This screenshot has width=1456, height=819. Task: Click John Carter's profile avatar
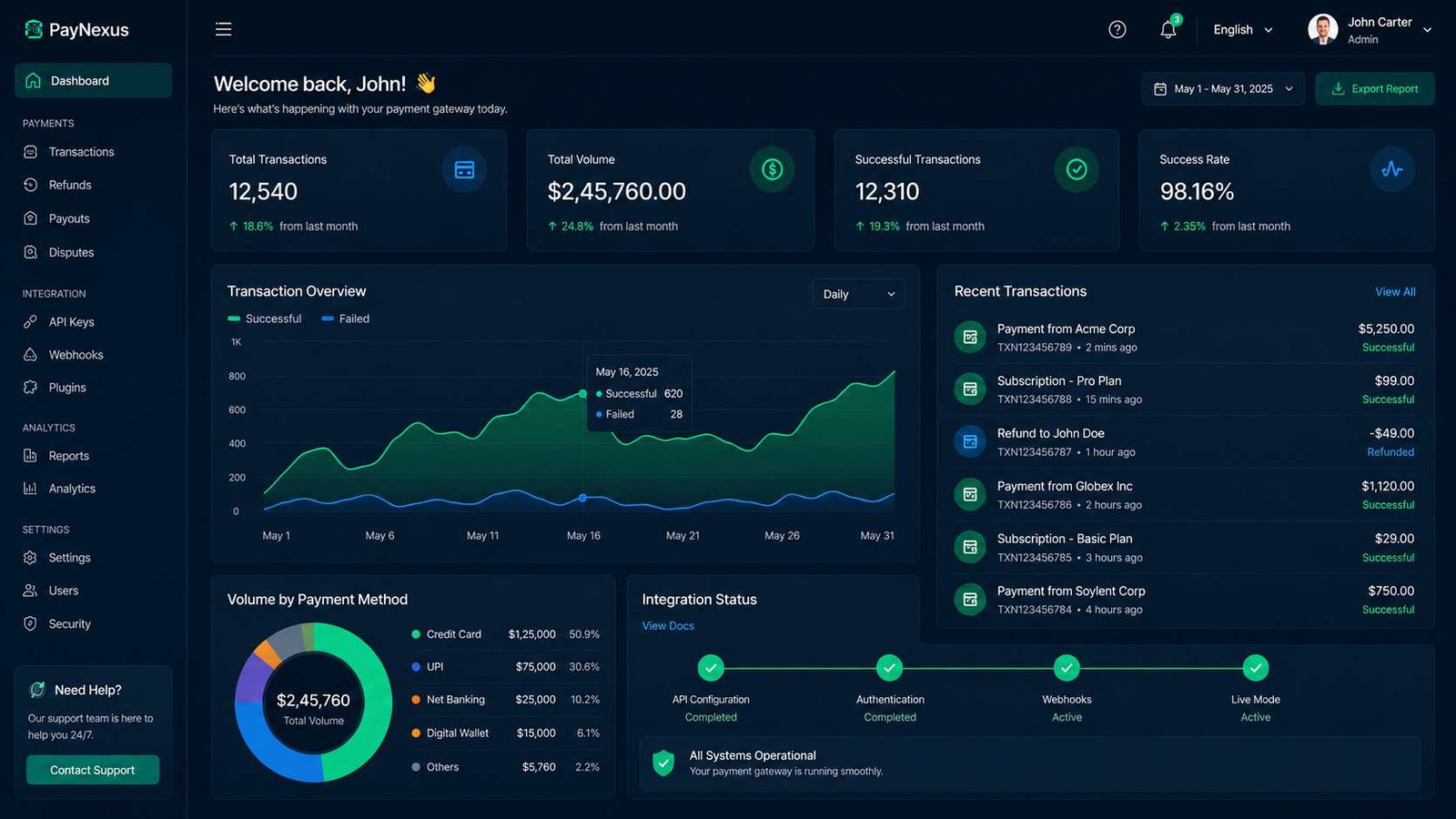(1322, 29)
